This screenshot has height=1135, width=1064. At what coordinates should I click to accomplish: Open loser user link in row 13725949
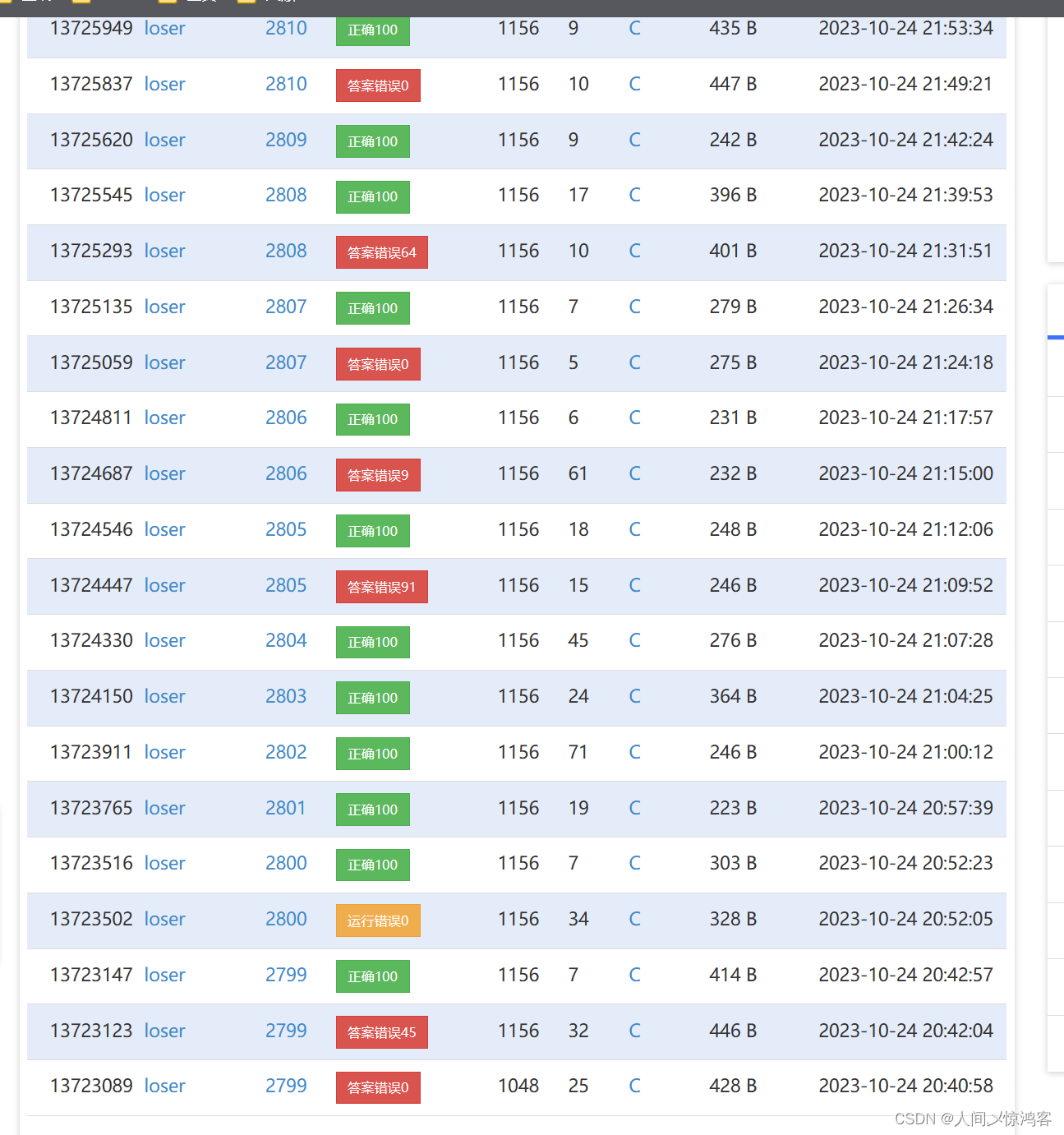164,28
